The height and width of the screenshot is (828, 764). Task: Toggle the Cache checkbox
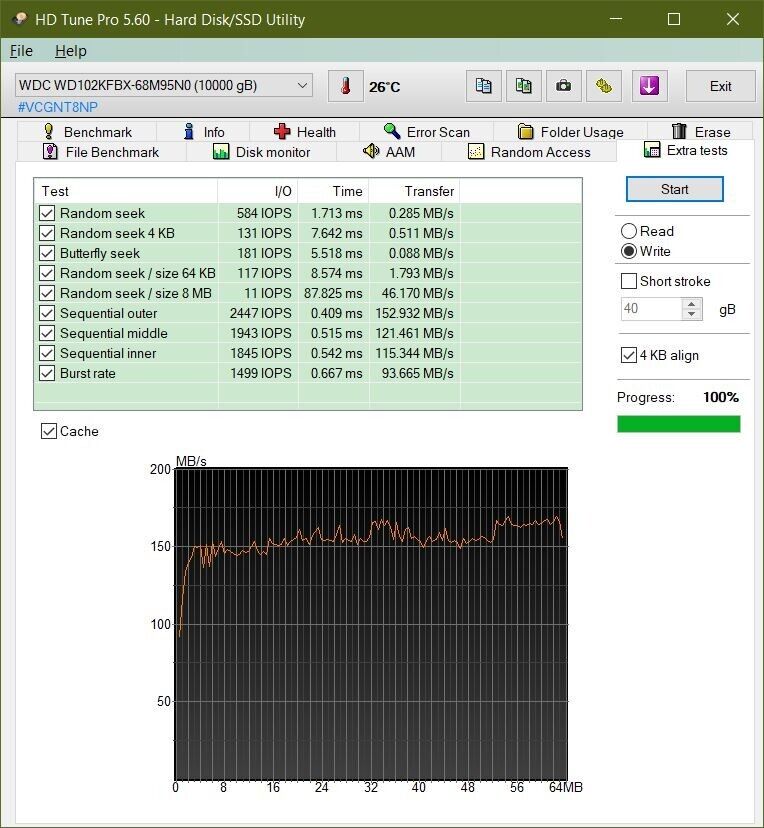pos(49,431)
